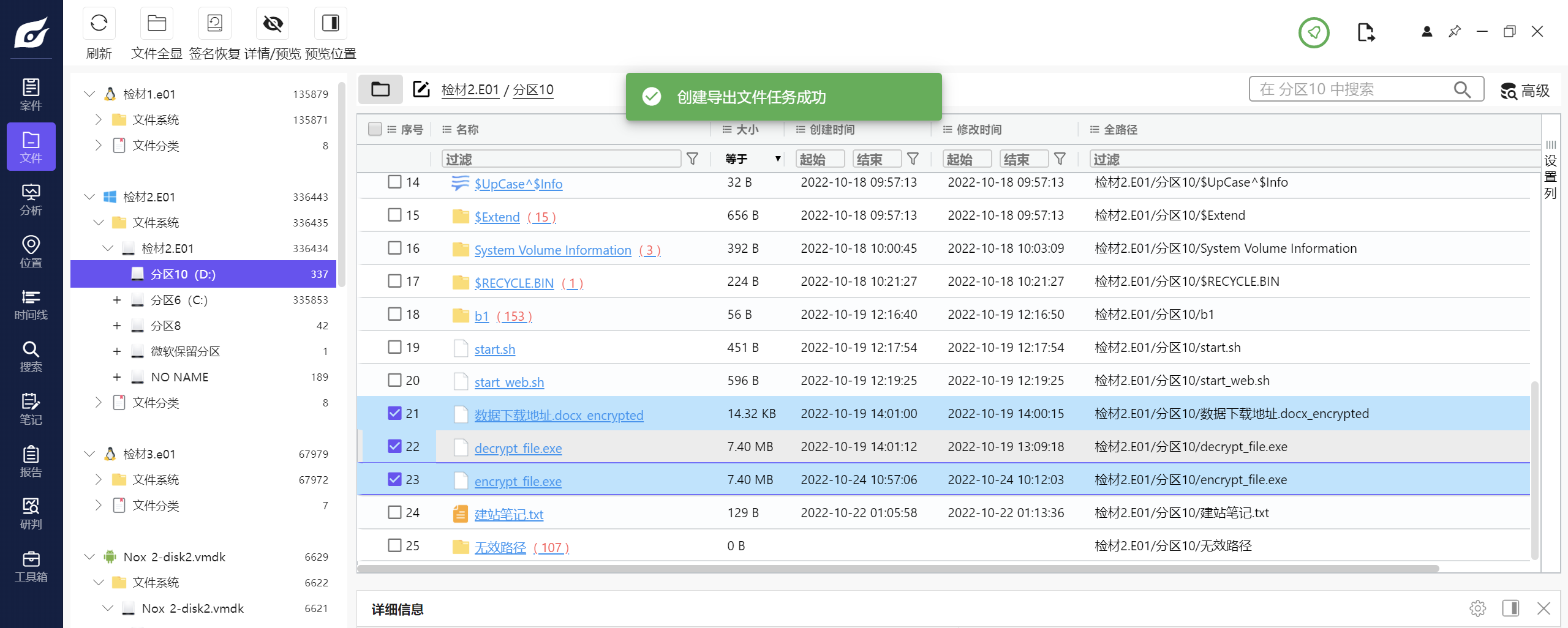Open the 等于 size comparison dropdown
This screenshot has height=628, width=1568.
[x=752, y=159]
